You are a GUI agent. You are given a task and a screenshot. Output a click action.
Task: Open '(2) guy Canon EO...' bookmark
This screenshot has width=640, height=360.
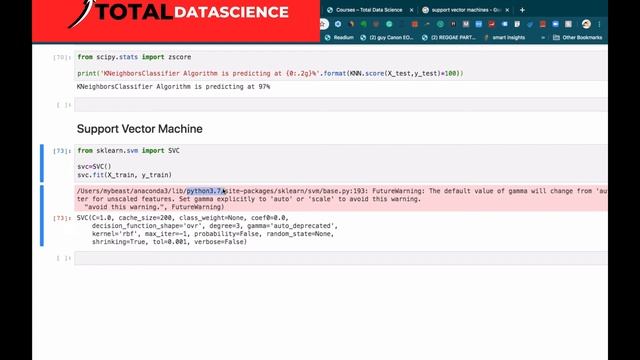click(387, 38)
